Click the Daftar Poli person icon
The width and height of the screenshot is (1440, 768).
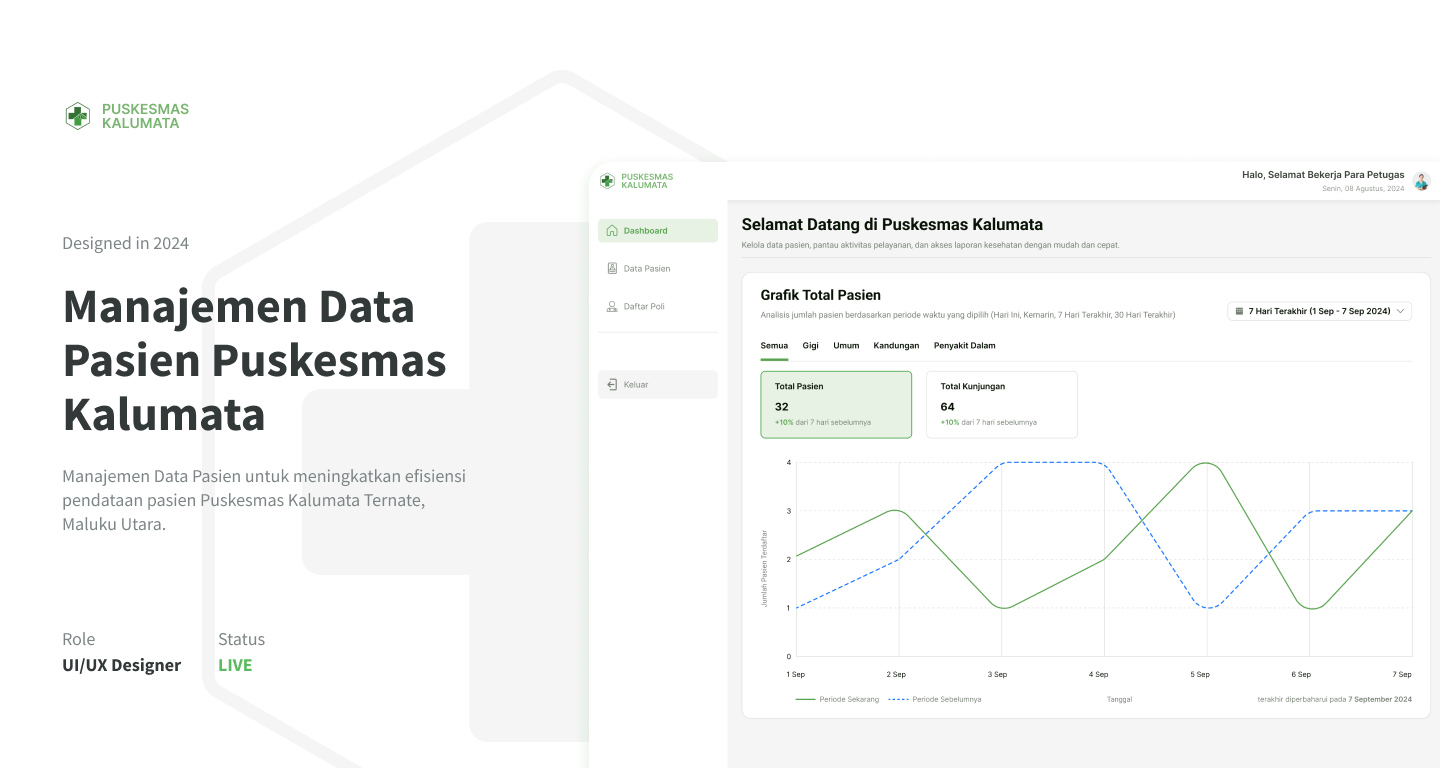pyautogui.click(x=612, y=307)
